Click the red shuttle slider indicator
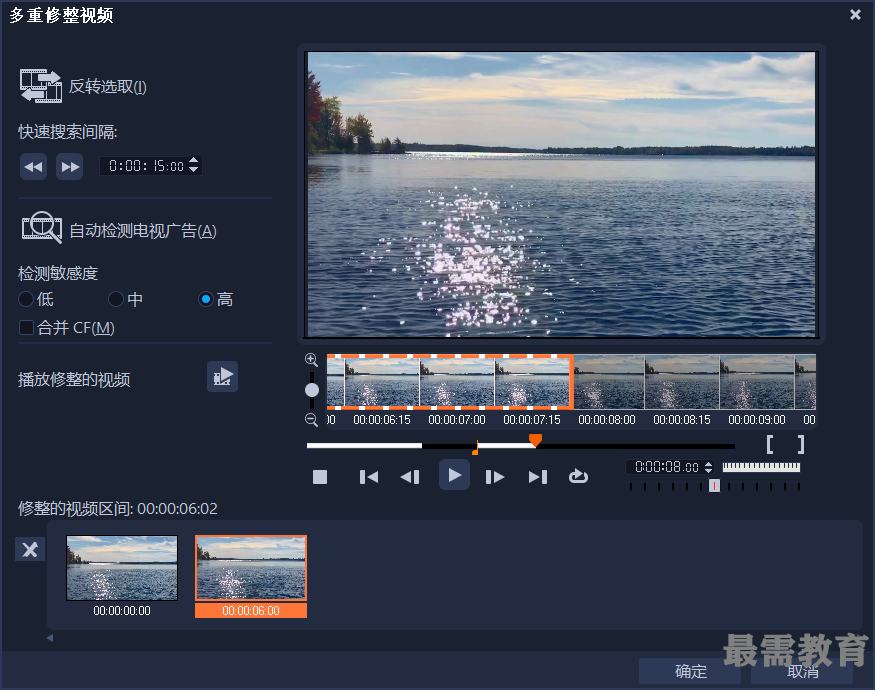Screen dimensions: 875x690 pos(714,486)
